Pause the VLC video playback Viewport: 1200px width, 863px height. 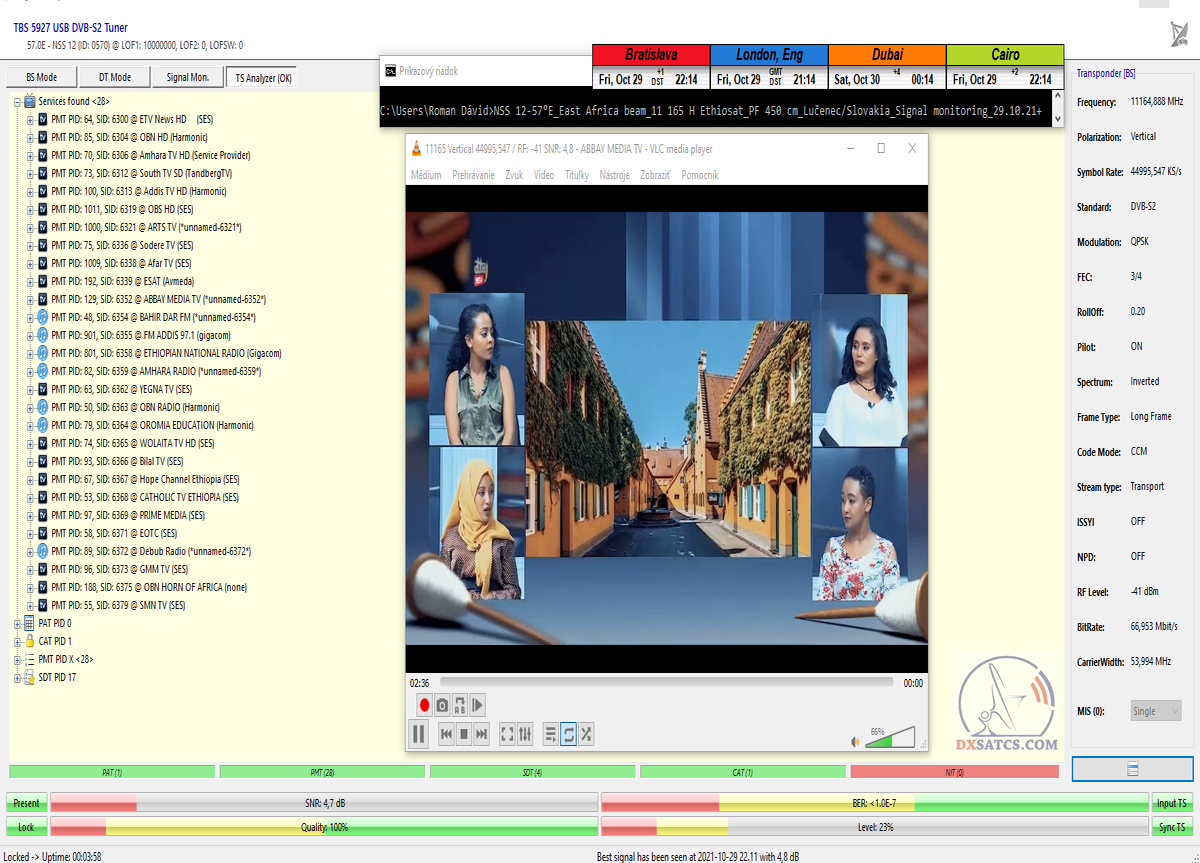pos(418,734)
